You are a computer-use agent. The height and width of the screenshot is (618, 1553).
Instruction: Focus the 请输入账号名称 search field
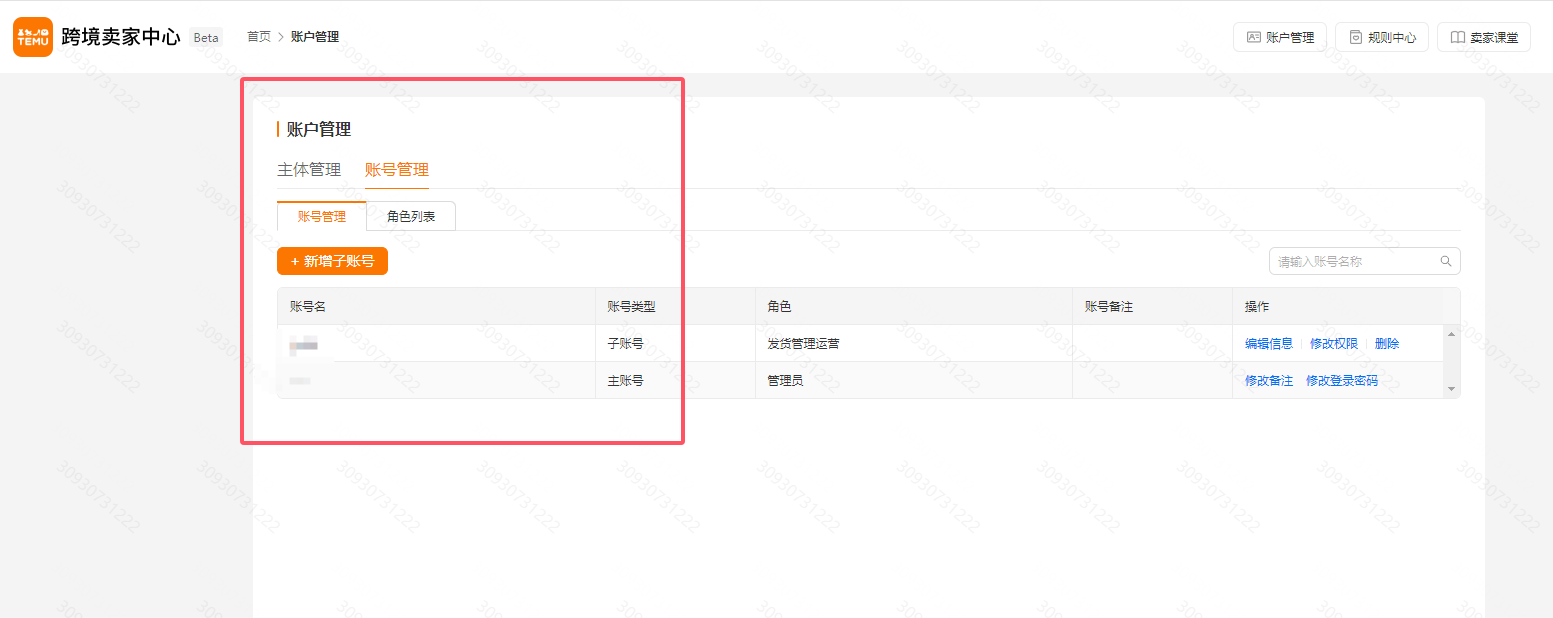tap(1365, 261)
